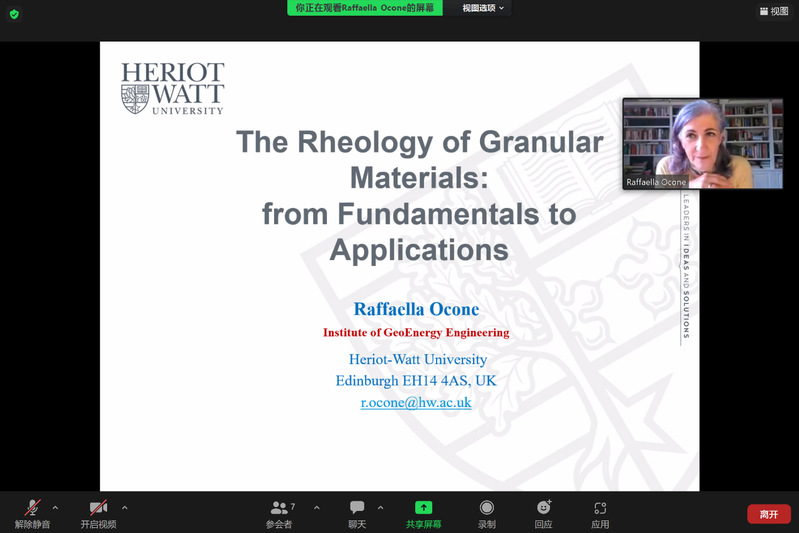799x533 pixels.
Task: Click the r.ocone@hw.ac.uk email link
Action: coord(416,403)
